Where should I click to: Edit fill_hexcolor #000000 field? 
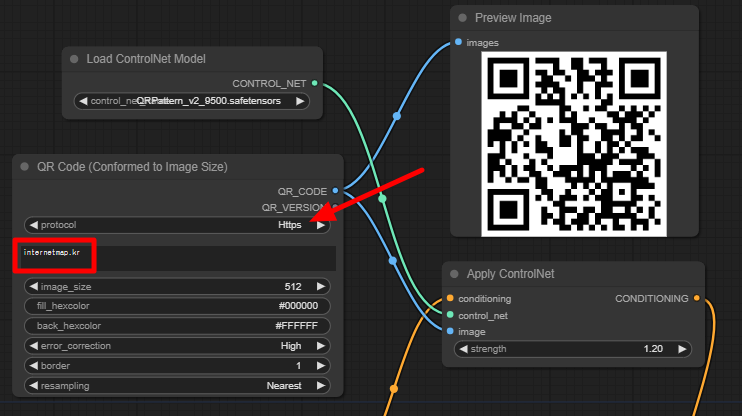[x=177, y=306]
